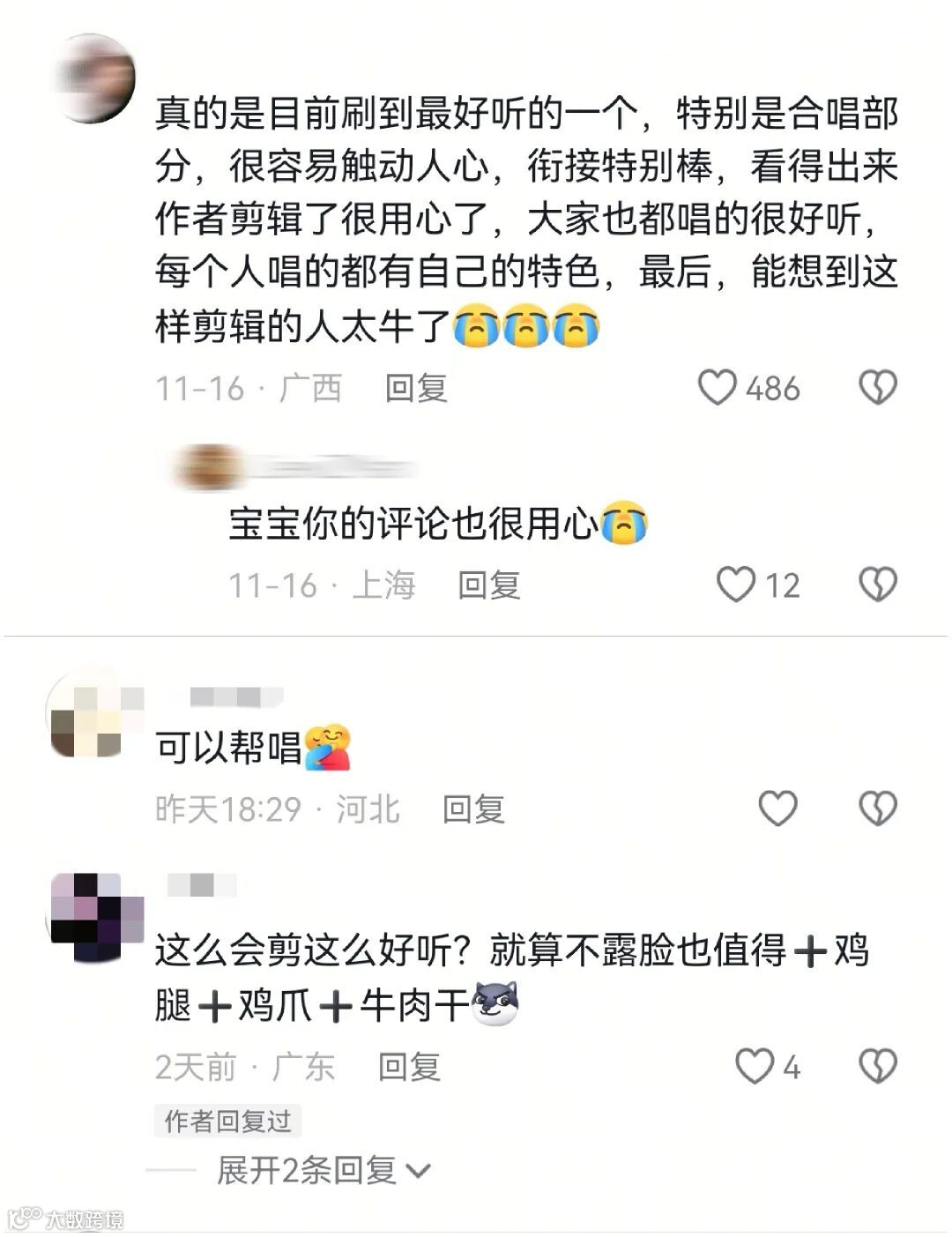Tap broken-heart icon on 上海 reply
This screenshot has width=952, height=1237.
(x=878, y=585)
